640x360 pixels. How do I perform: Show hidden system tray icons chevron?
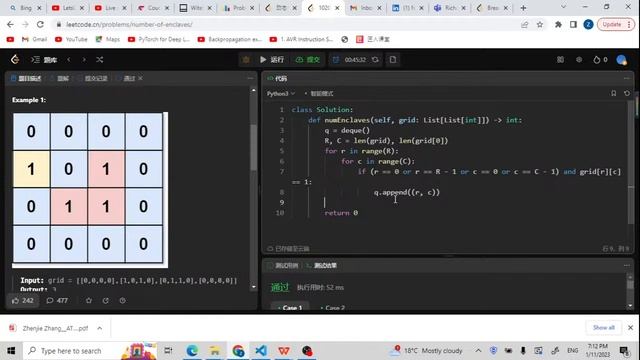tap(478, 351)
